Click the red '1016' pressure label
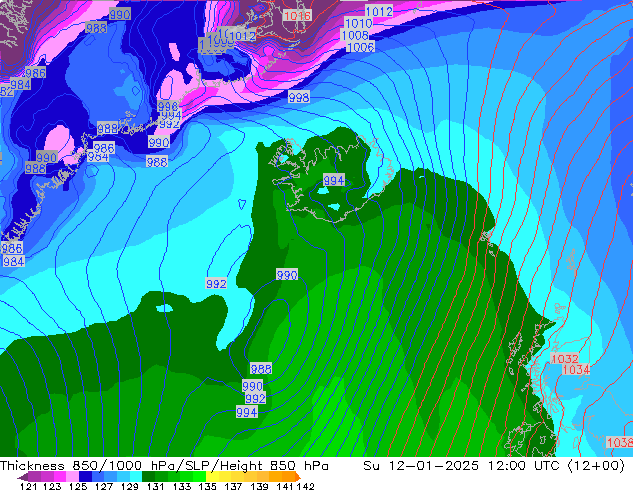This screenshot has width=634, height=490. pyautogui.click(x=297, y=16)
